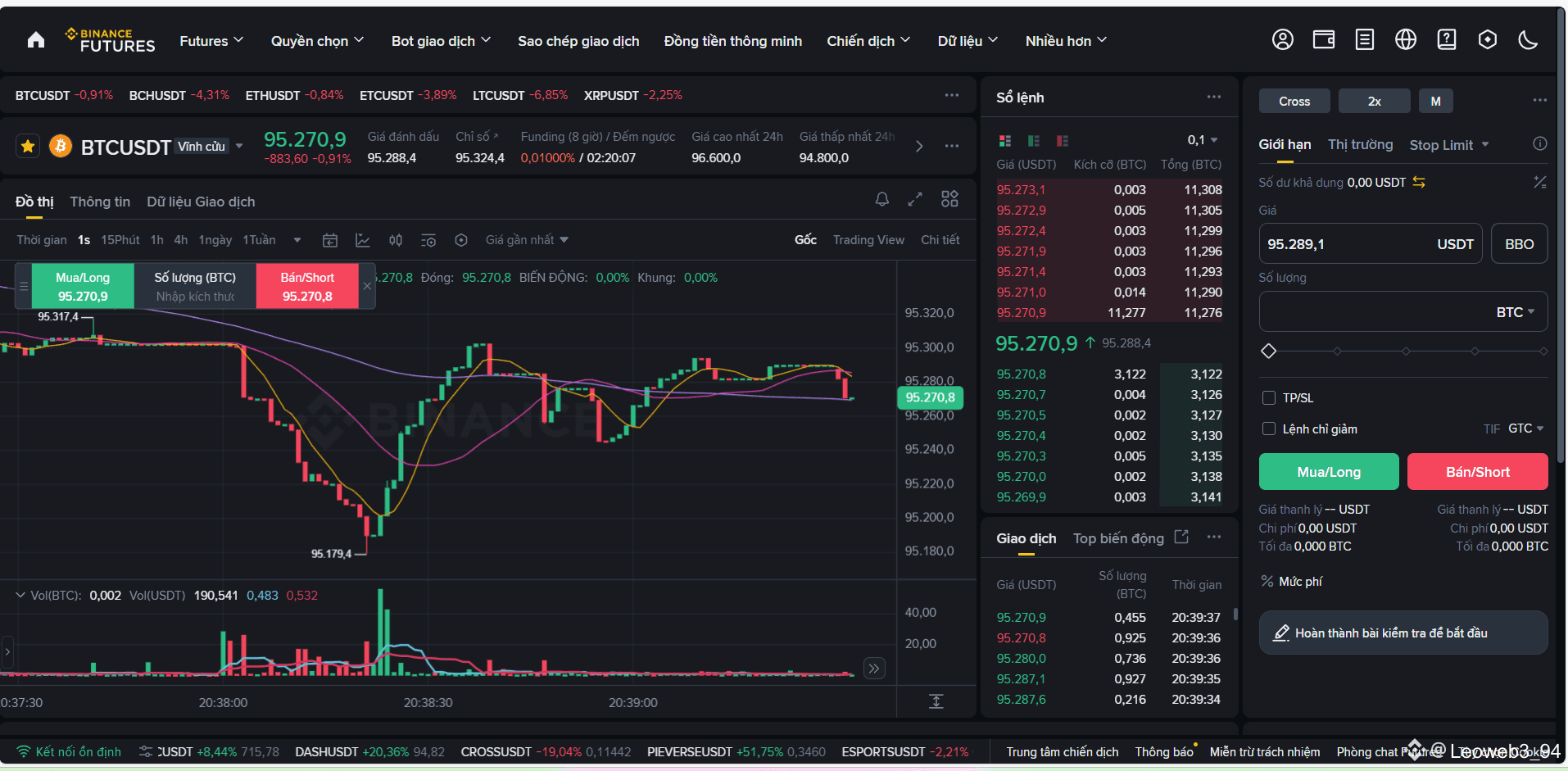Open the chart calendar date picker icon
Viewport: 1568px width, 771px height.
coord(330,240)
